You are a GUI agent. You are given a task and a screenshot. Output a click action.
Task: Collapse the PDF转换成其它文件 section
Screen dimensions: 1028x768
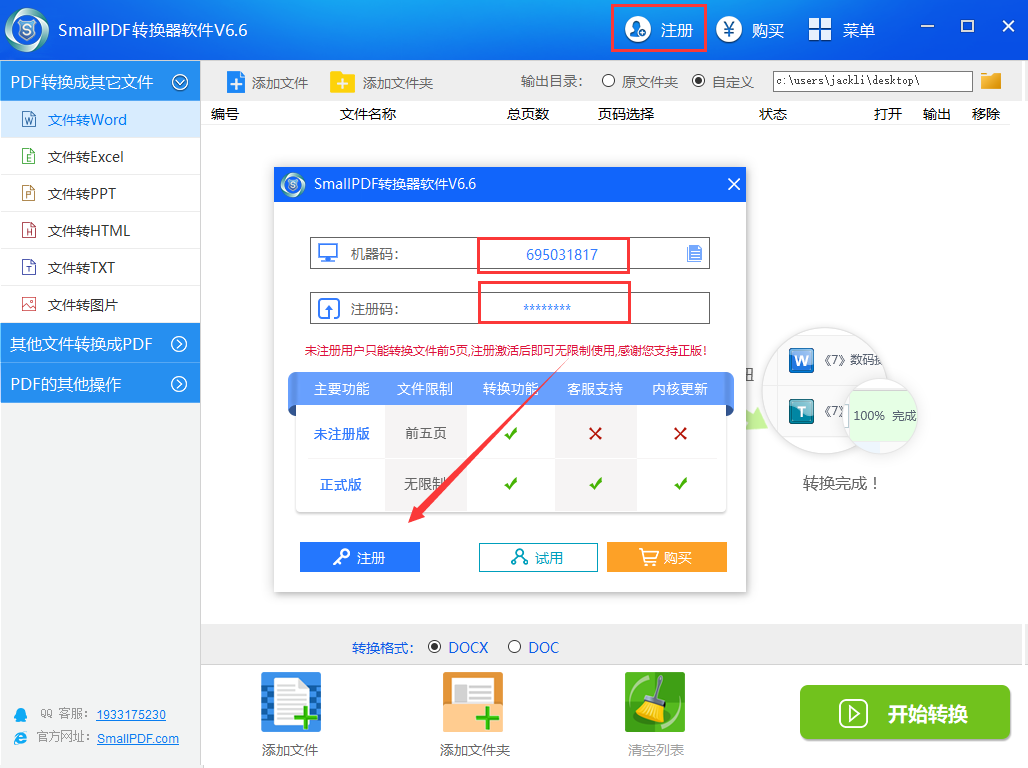[x=180, y=82]
